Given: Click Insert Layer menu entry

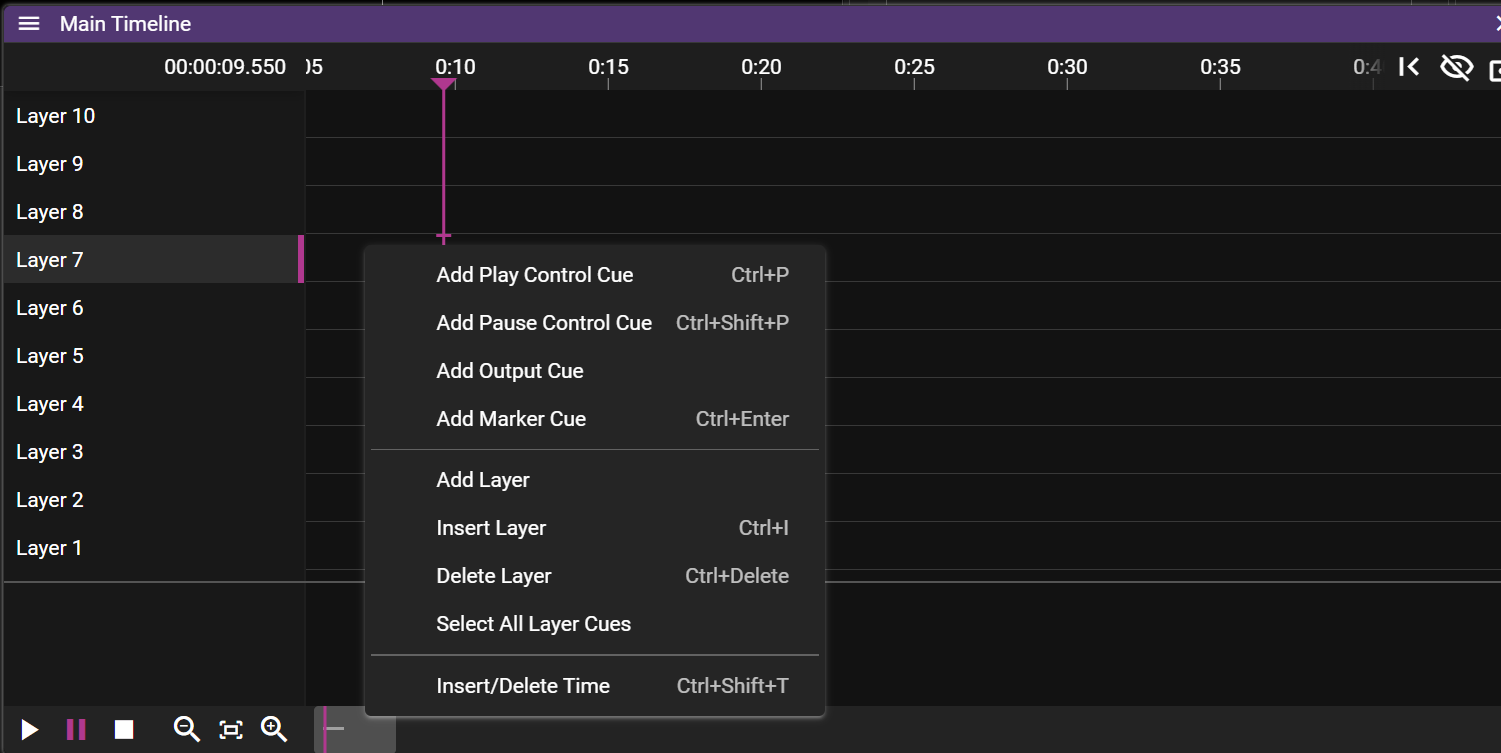Looking at the screenshot, I should tap(491, 528).
